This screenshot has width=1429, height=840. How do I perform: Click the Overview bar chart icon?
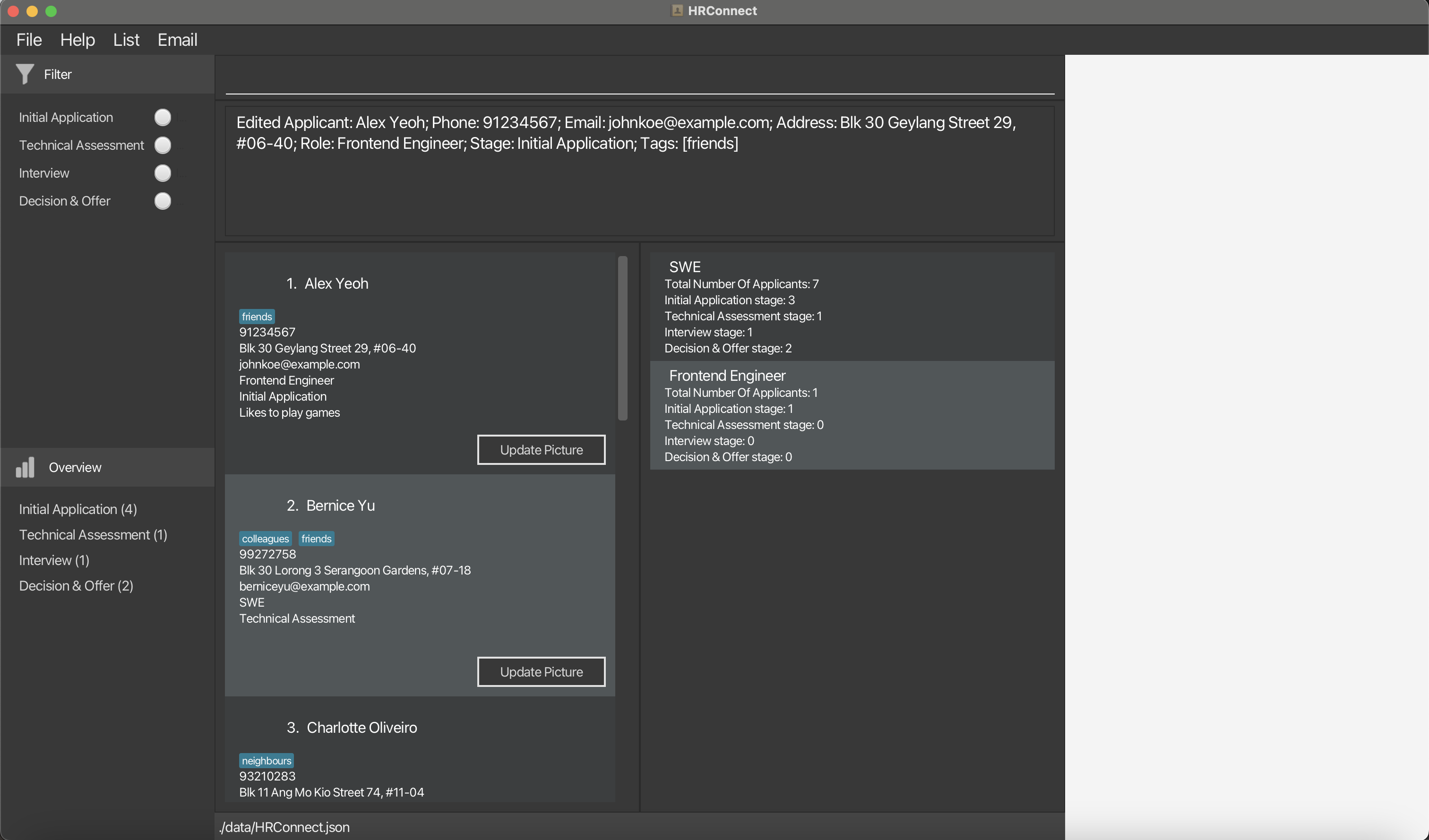25,468
